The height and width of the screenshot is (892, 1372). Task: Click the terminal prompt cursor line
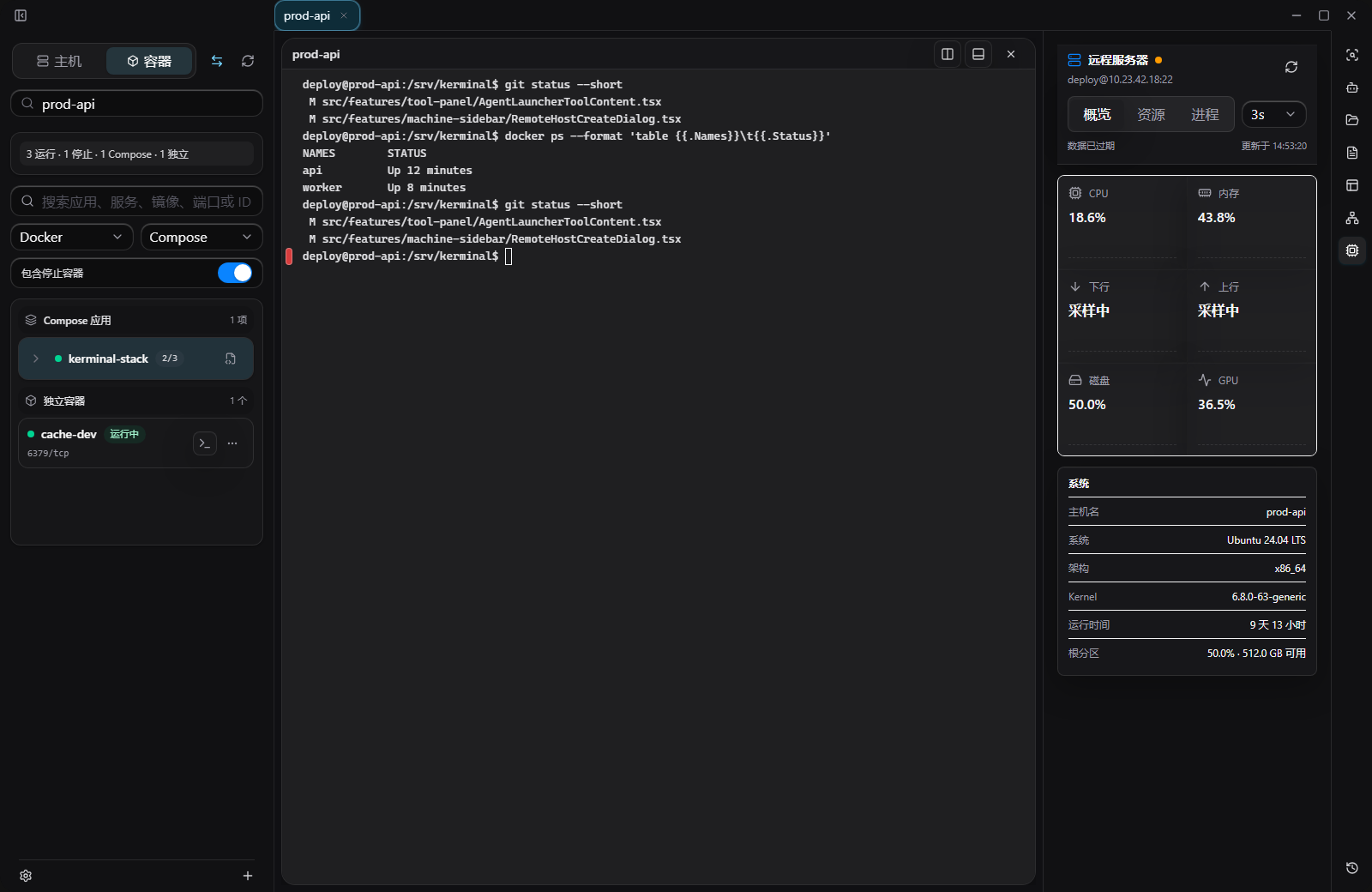click(407, 256)
